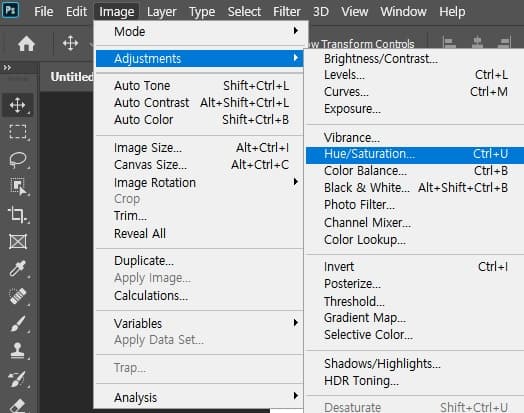524x413 pixels.
Task: Select the Frame tool
Action: (18, 242)
